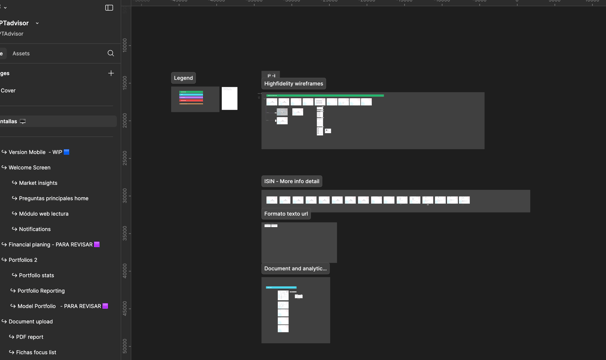
Task: Click link arrow icon beside Portfolios 2
Action: [4, 260]
